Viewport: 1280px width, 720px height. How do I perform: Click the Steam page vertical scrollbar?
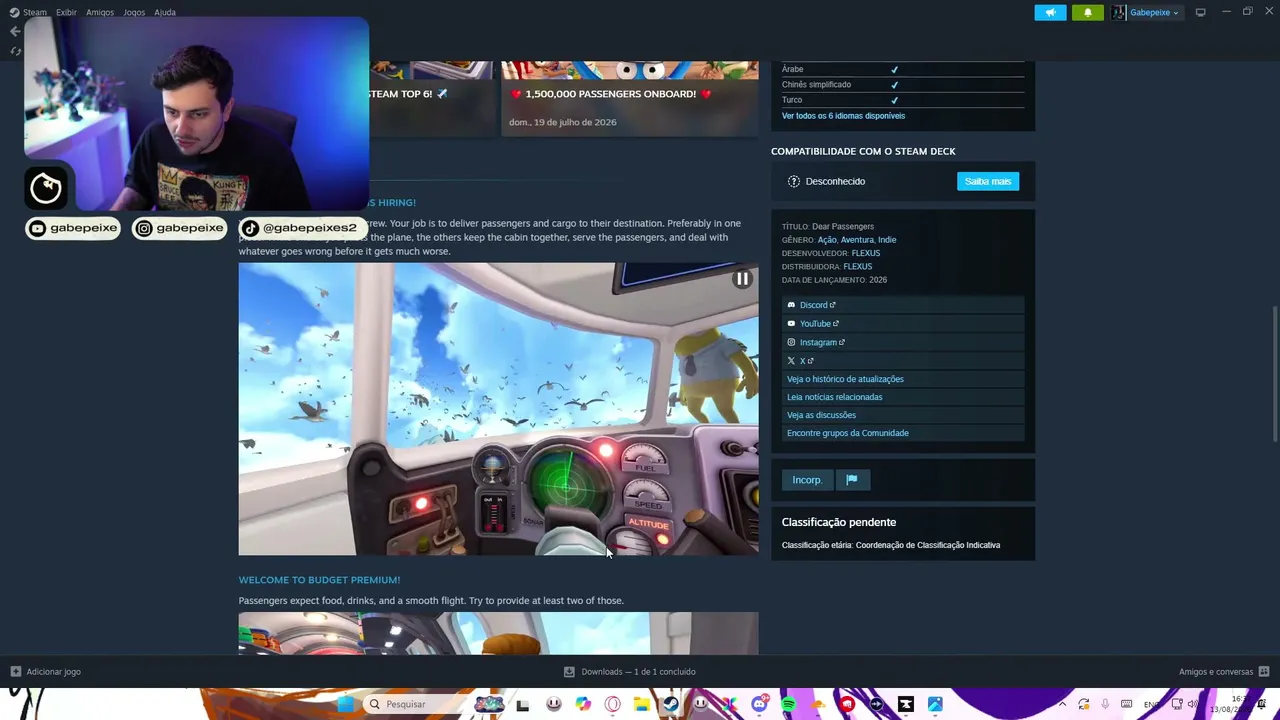(x=1274, y=372)
